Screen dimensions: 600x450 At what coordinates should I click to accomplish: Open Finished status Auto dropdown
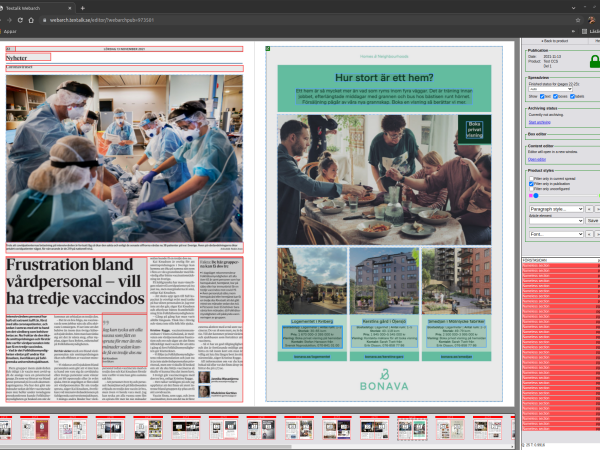[x=550, y=89]
